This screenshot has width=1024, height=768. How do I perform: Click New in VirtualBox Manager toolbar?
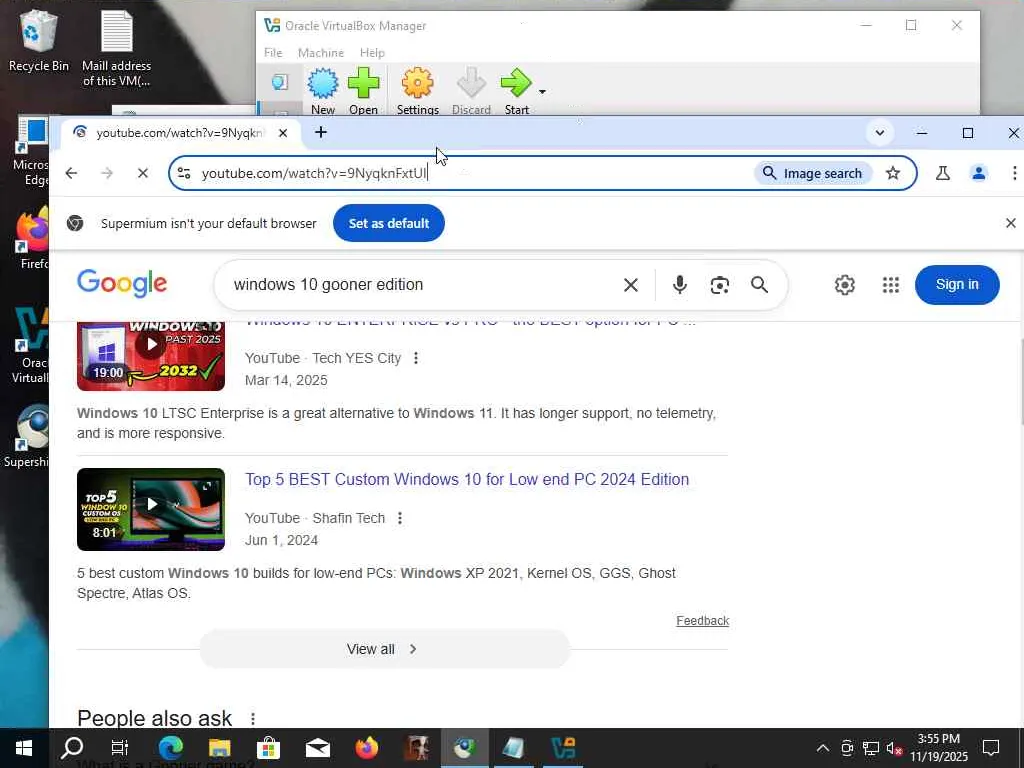[323, 92]
